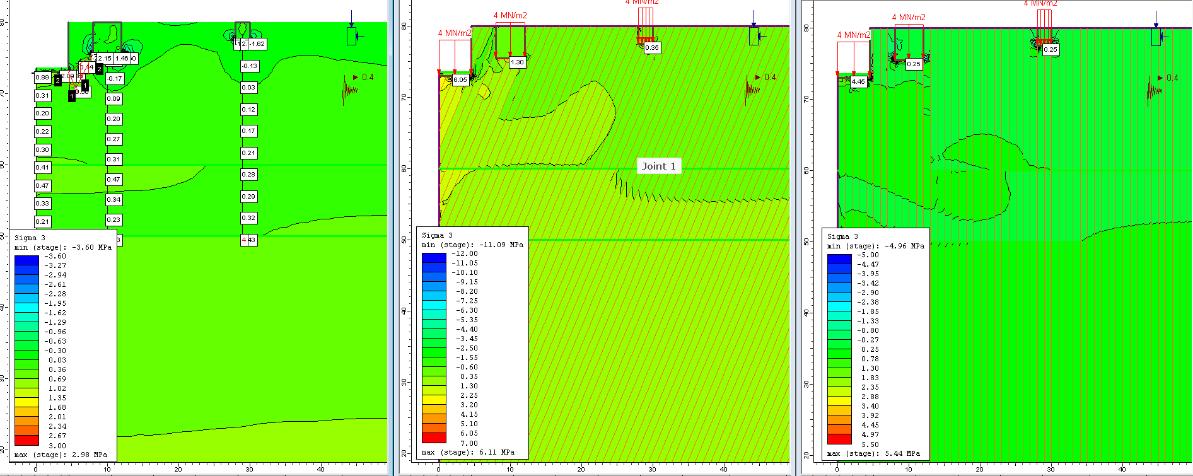Viewport: 1193px width, 476px height.
Task: Click the 0.12 query value in left pane
Action: point(249,109)
